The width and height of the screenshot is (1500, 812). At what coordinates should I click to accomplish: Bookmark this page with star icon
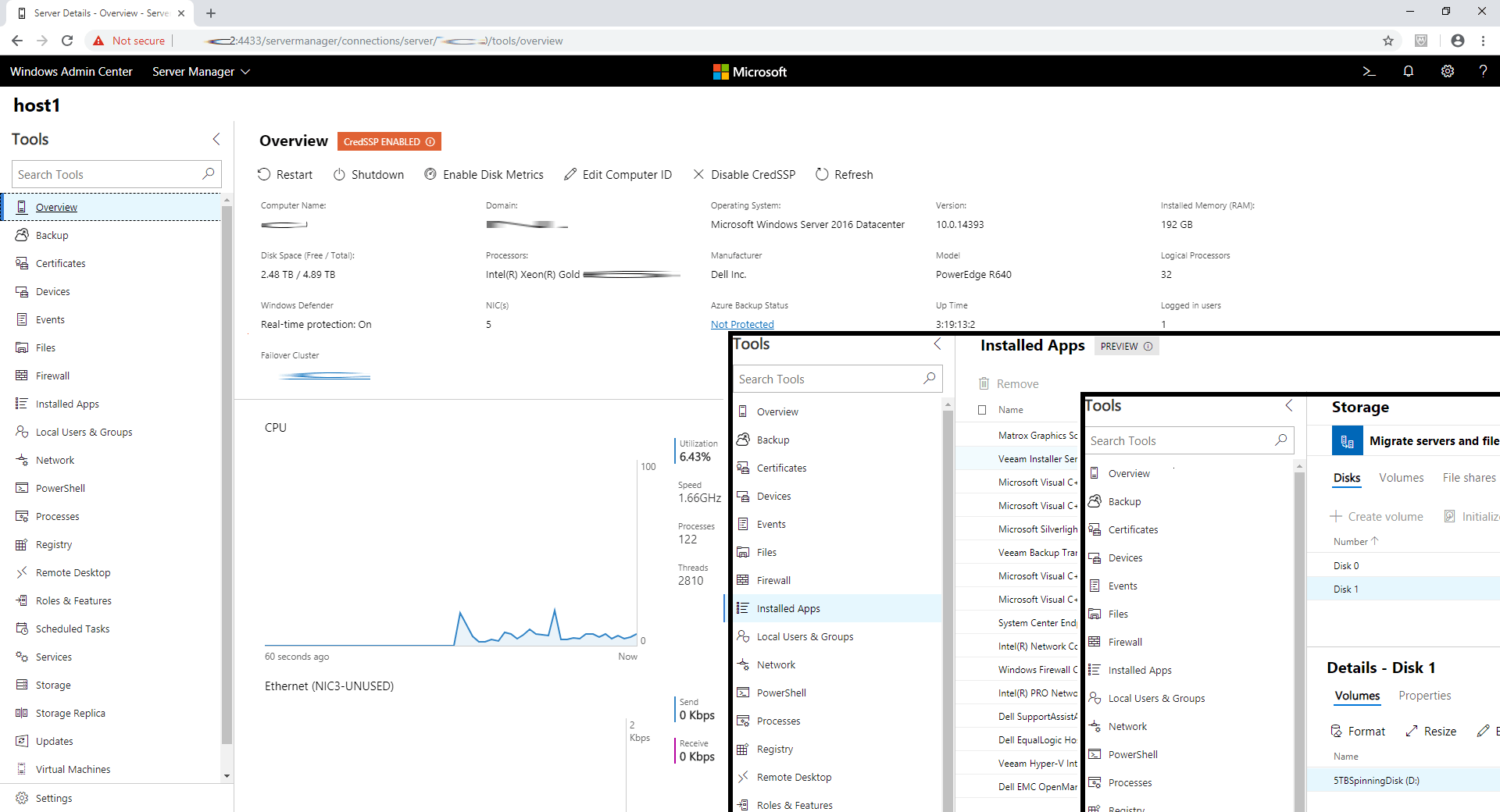pos(1387,41)
